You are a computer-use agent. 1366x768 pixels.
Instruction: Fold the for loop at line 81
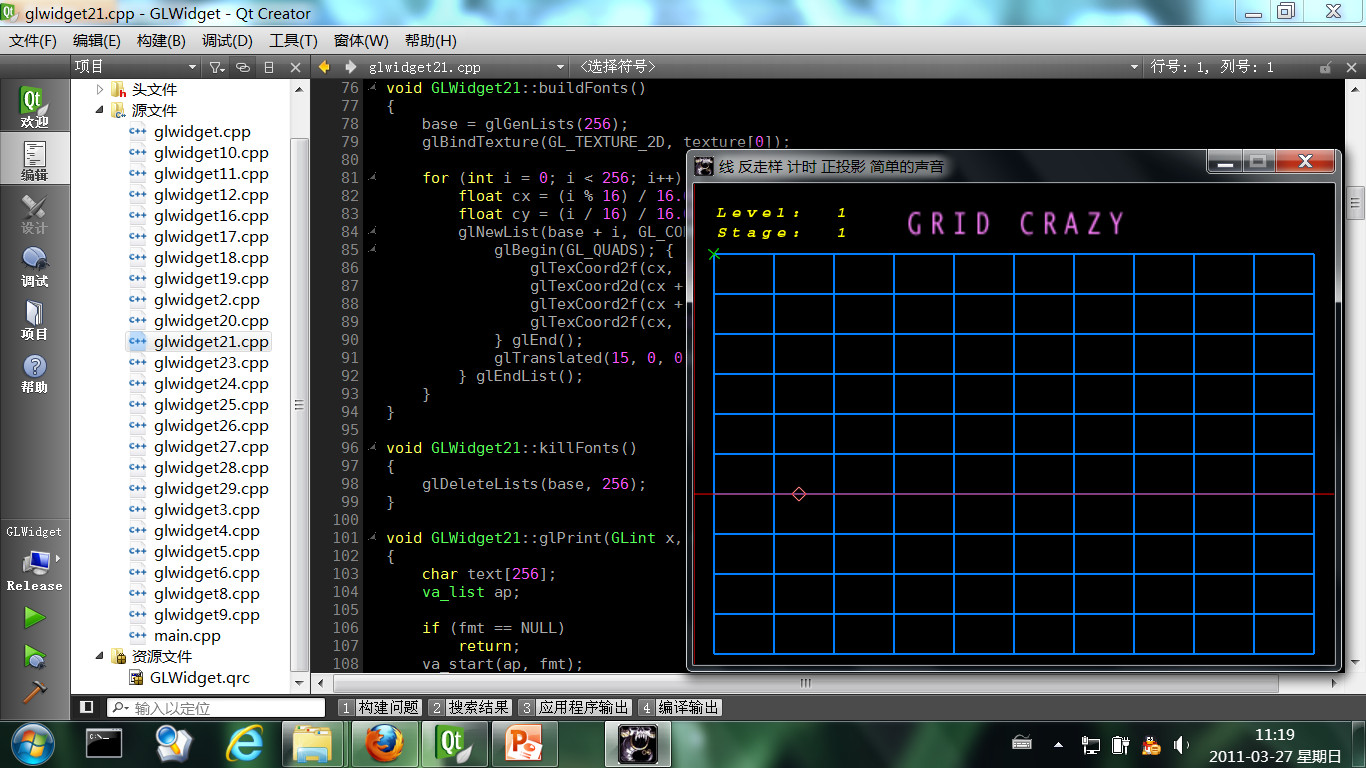[x=372, y=178]
